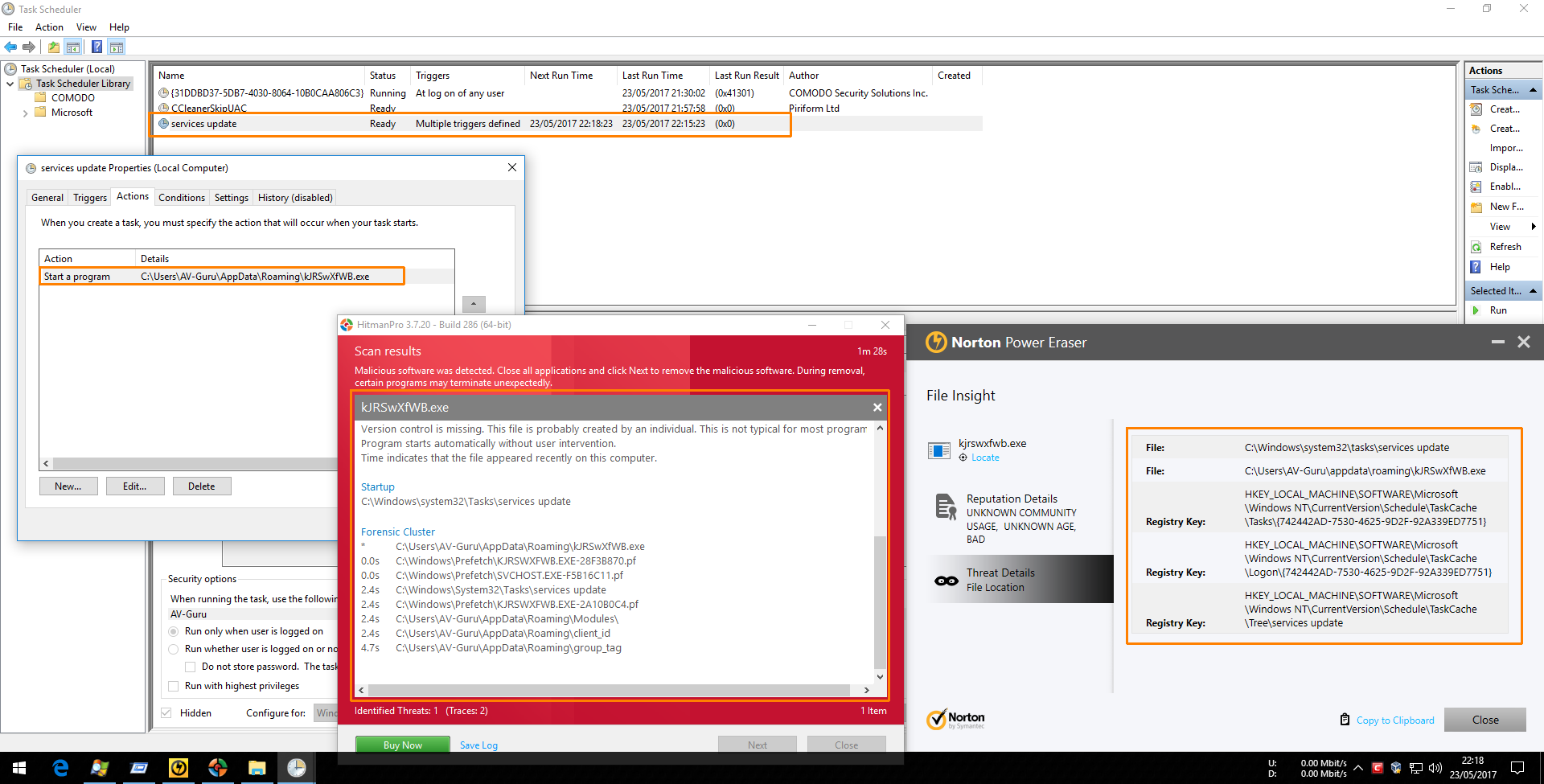Select the COMODO folder in tree
1544x784 pixels.
click(73, 98)
